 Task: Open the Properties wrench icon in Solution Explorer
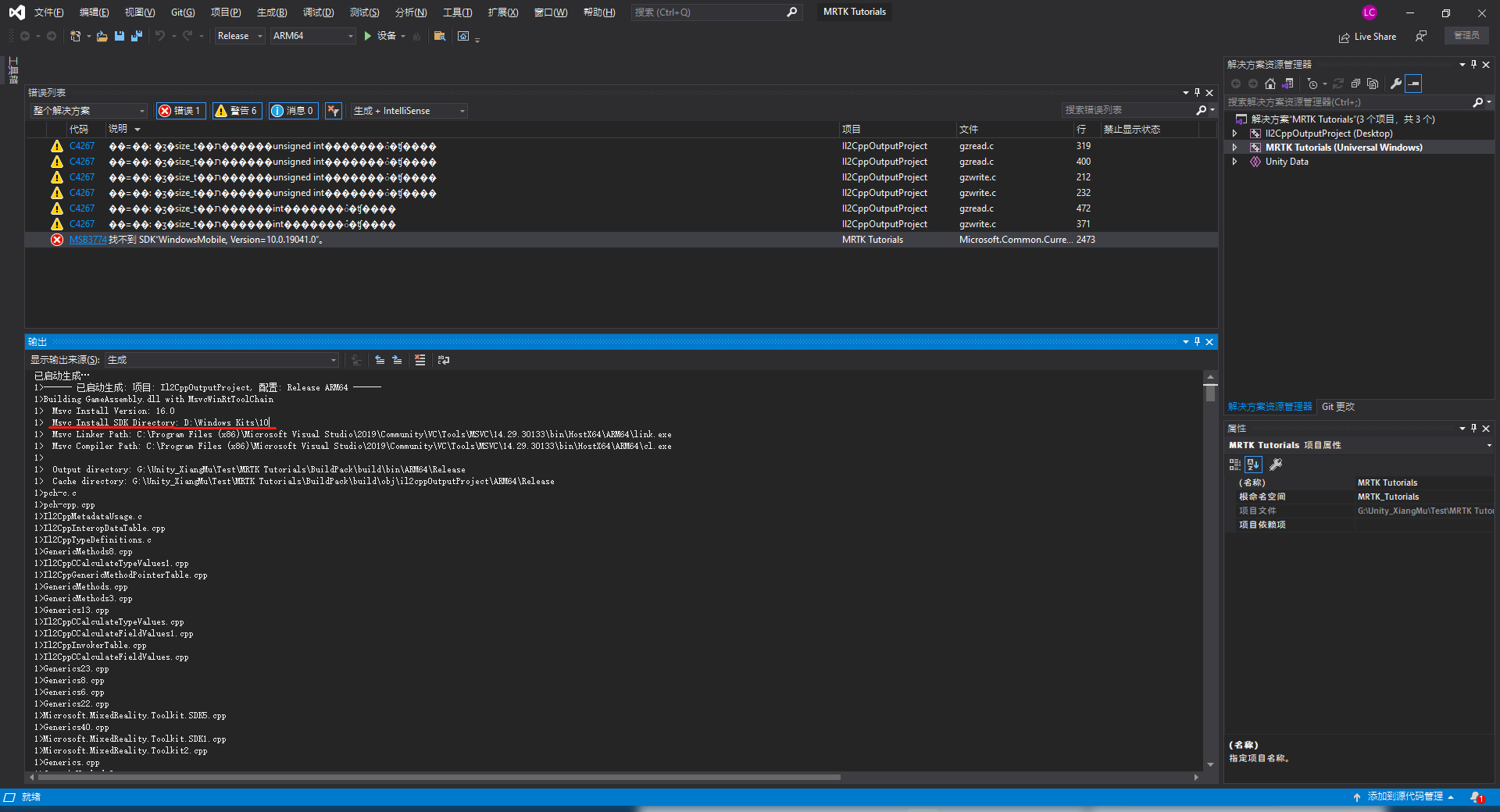coord(1397,84)
